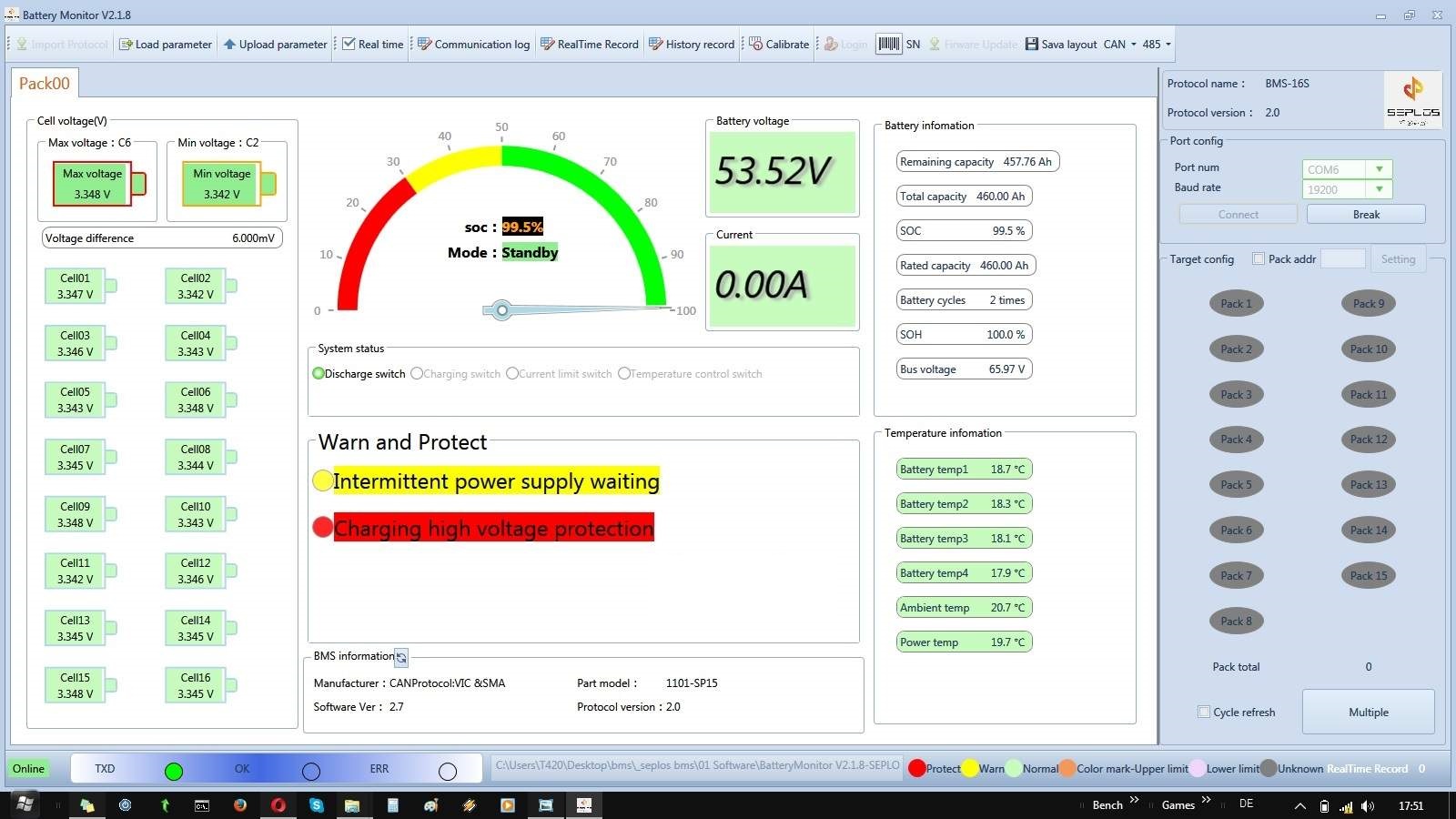The image size is (1456, 819).
Task: Click the Break button
Action: (1366, 215)
